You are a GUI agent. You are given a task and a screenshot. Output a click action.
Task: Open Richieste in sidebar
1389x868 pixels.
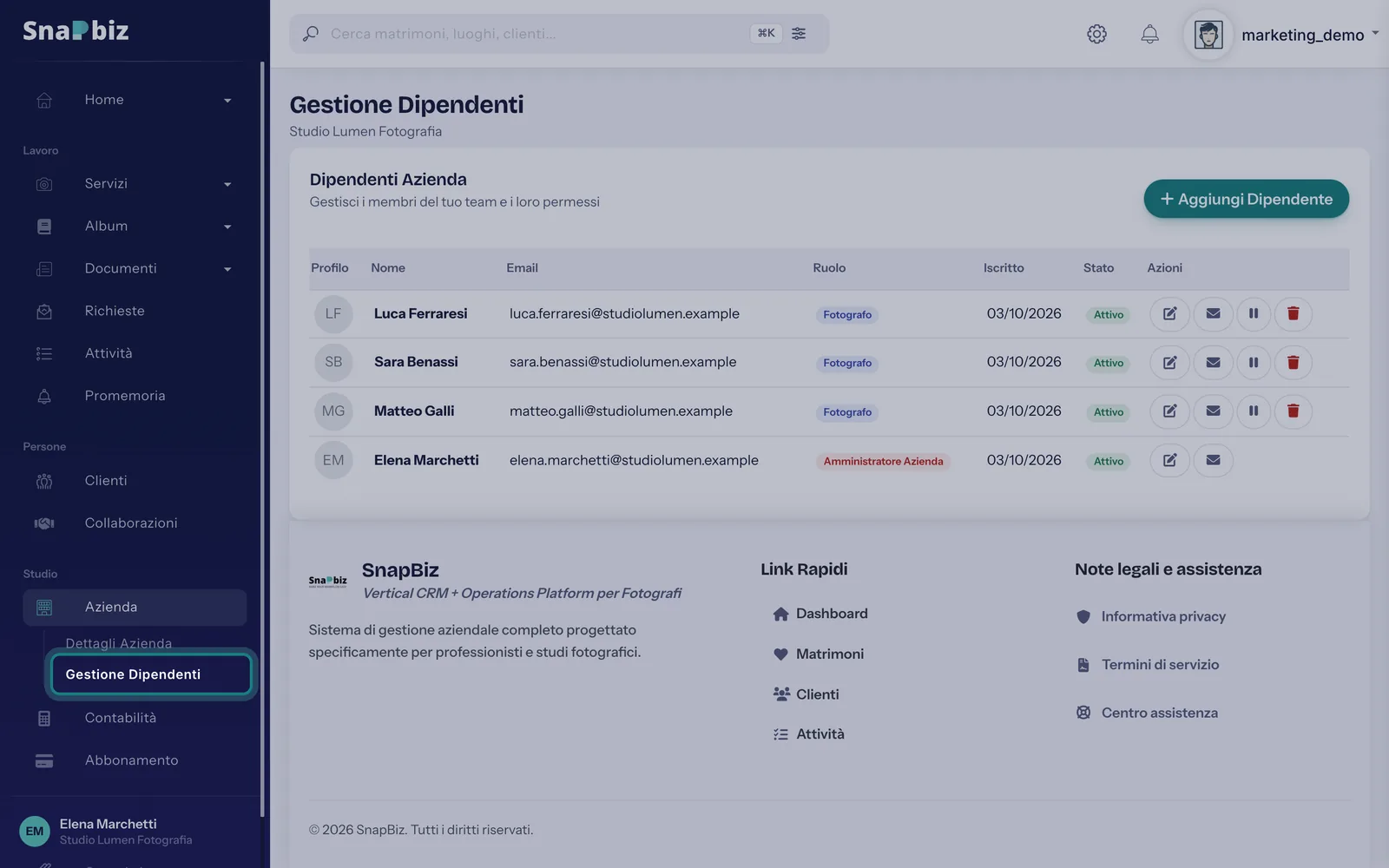click(135, 311)
